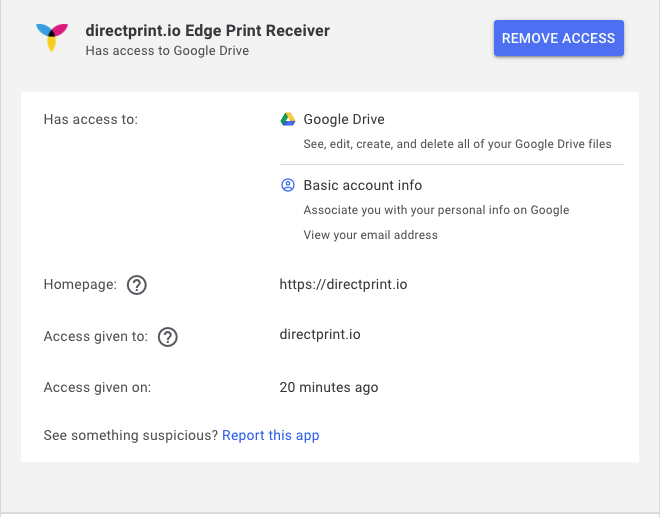Click the directprint.io butterfly logo icon
Viewport: 662px width, 517px height.
coord(52,38)
